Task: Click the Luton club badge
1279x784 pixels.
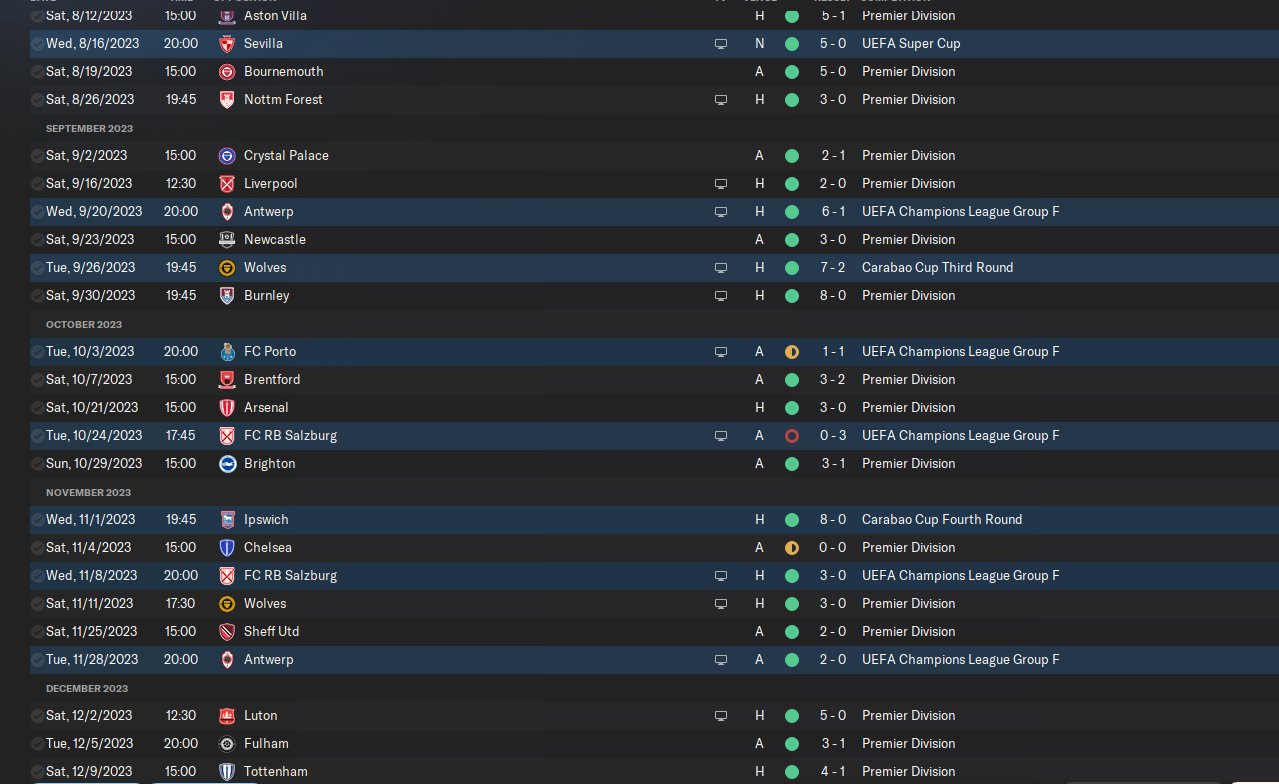Action: [227, 716]
